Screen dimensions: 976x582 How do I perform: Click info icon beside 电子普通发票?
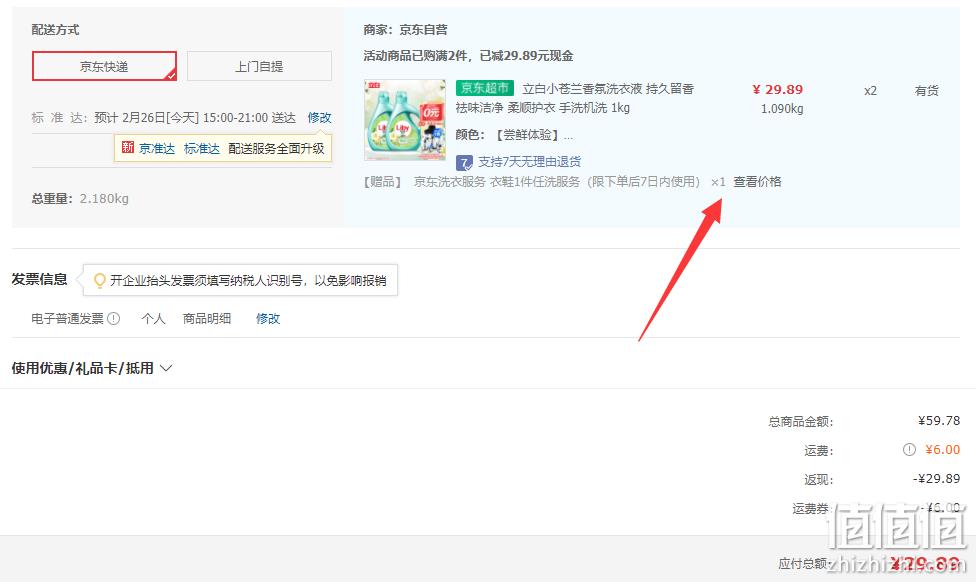click(x=113, y=319)
